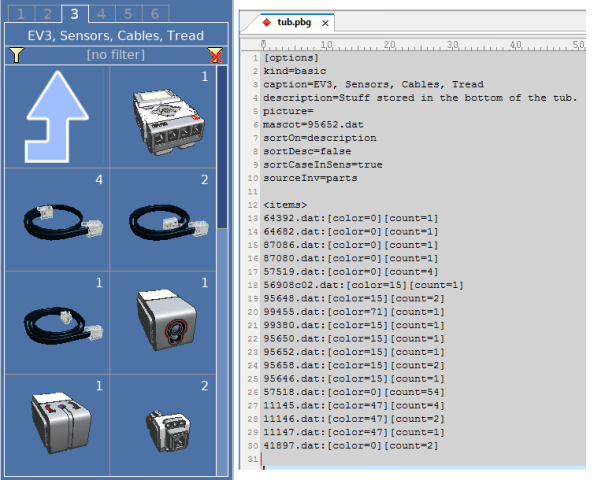Screen dimensions: 594x480
Task: Click the up arrow parent group icon
Action: pyautogui.click(x=57, y=117)
